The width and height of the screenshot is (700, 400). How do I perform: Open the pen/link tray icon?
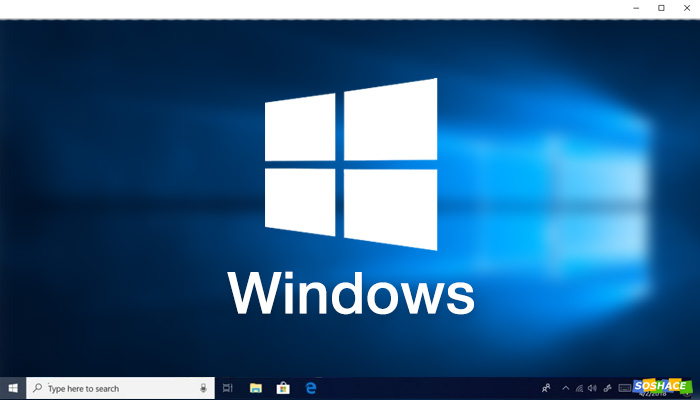(607, 388)
